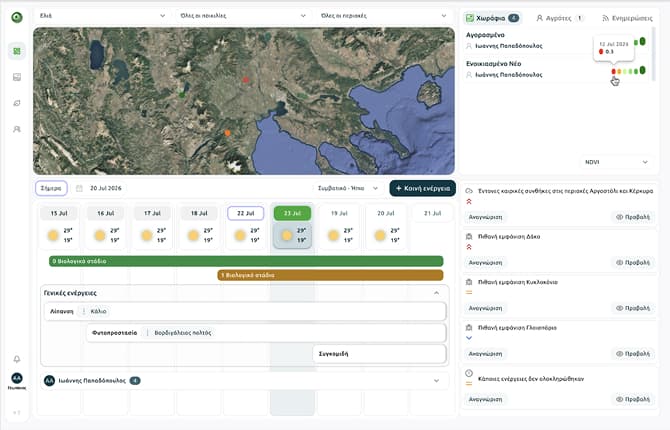This screenshot has width=670, height=430.
Task: Click Προβολή eye for Κυκλοκόνιο alert
Action: pyautogui.click(x=632, y=308)
